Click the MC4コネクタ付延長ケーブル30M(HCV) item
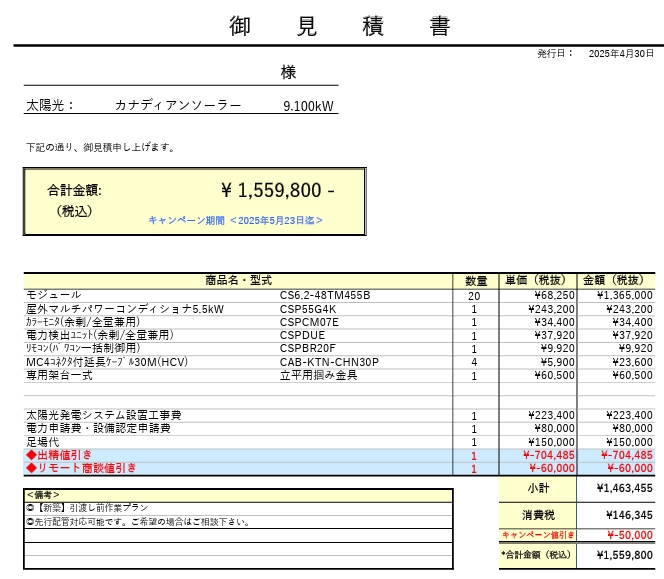The width and height of the screenshot is (664, 579). click(107, 362)
